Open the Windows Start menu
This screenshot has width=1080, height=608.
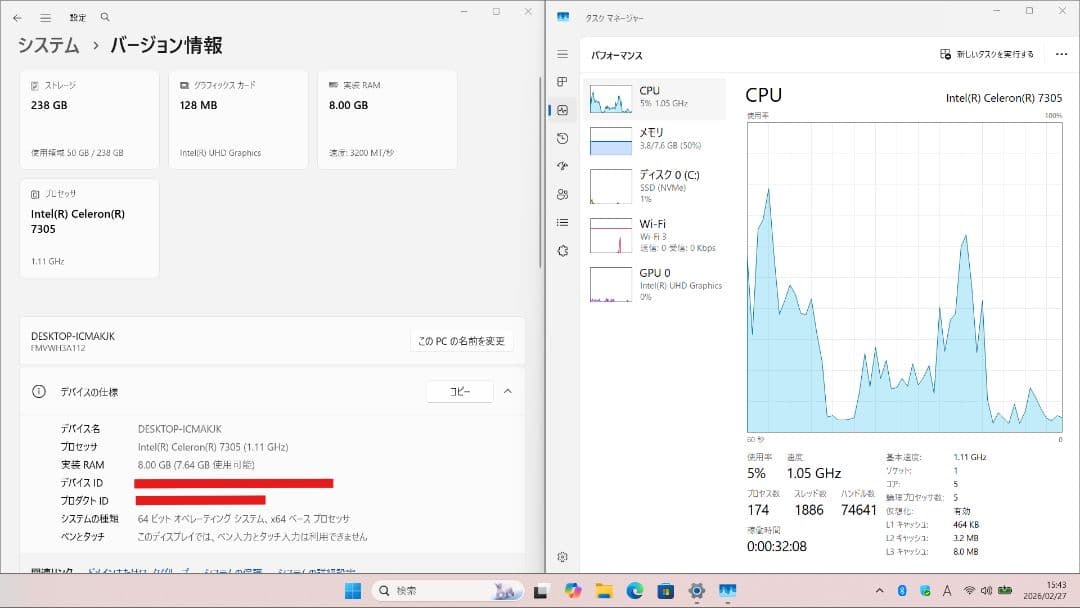(353, 591)
